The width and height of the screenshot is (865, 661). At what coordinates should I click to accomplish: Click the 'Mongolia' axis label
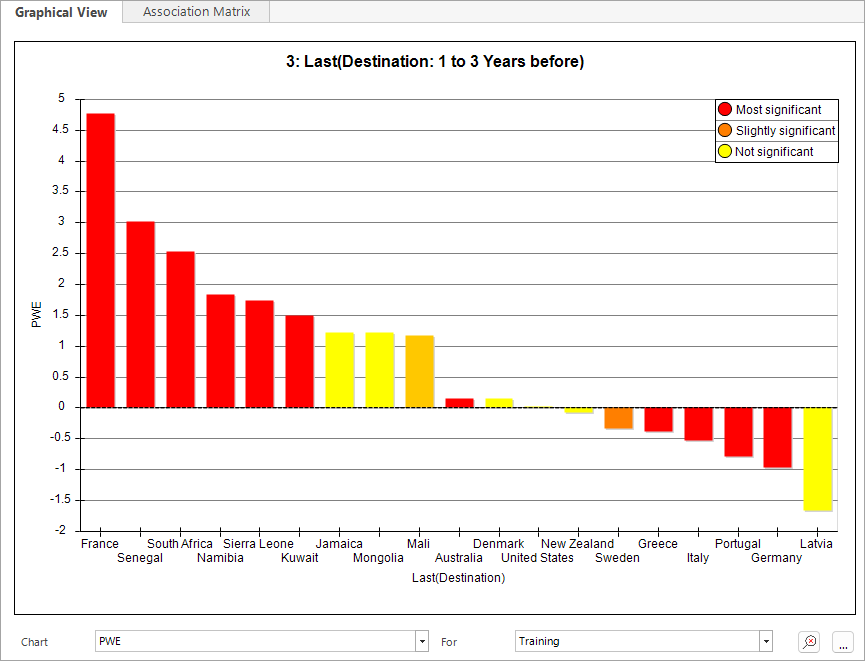click(x=378, y=558)
